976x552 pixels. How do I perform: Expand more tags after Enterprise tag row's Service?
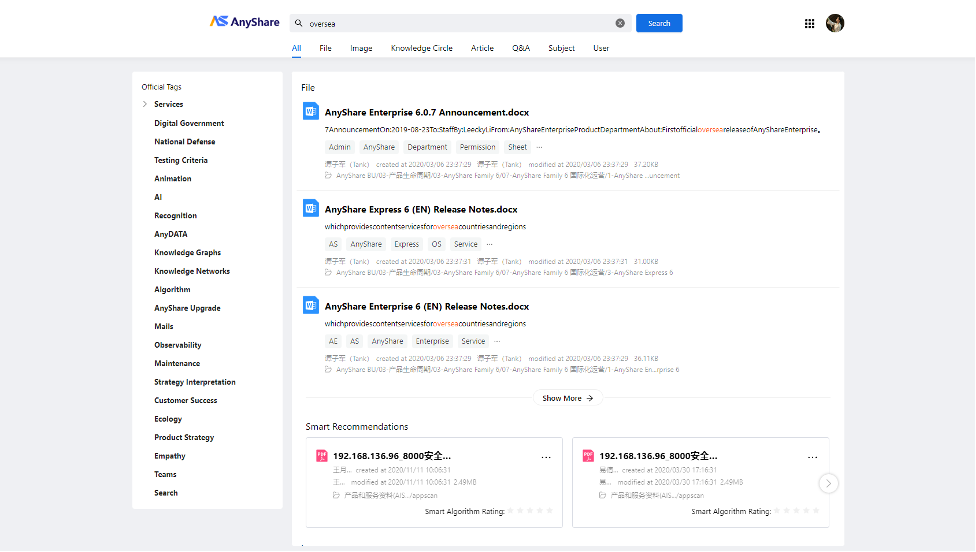(497, 342)
